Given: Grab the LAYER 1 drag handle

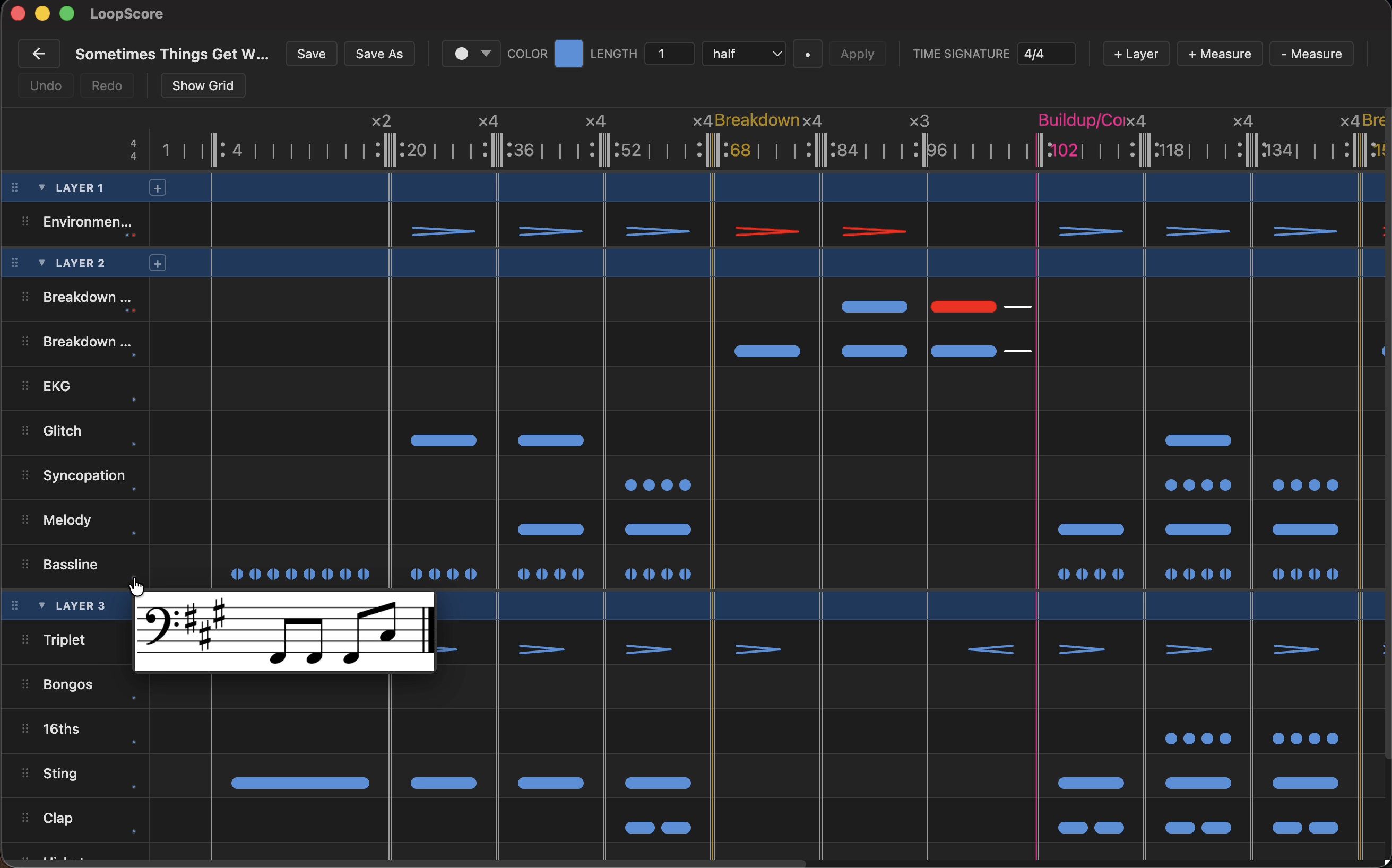Looking at the screenshot, I should point(15,187).
